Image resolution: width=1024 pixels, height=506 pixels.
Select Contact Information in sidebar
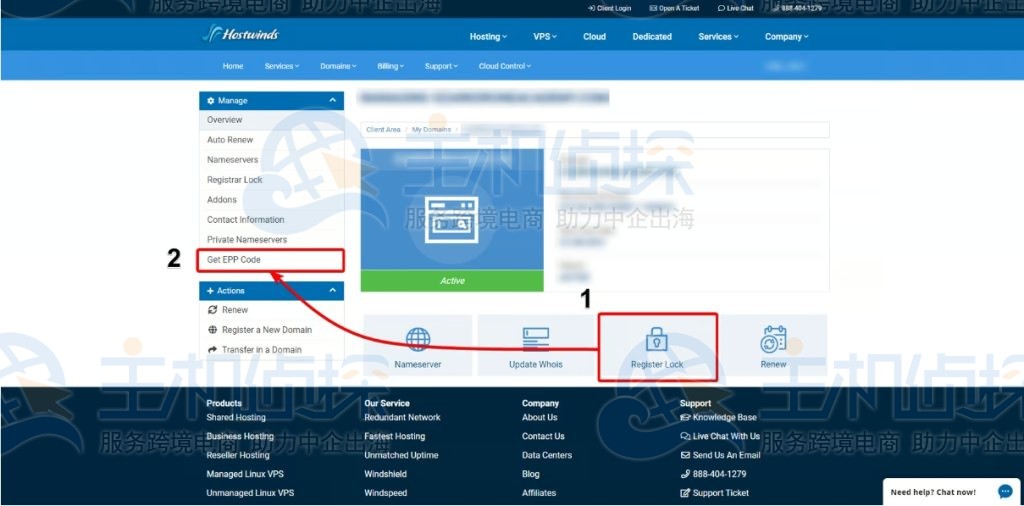click(x=271, y=220)
